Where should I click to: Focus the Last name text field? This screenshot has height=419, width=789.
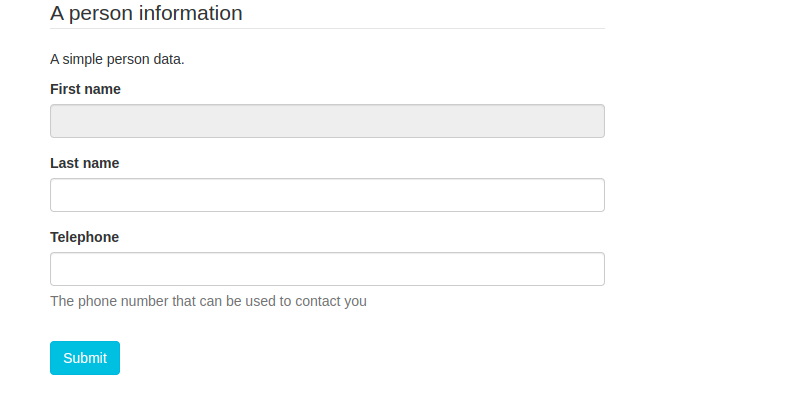click(327, 195)
